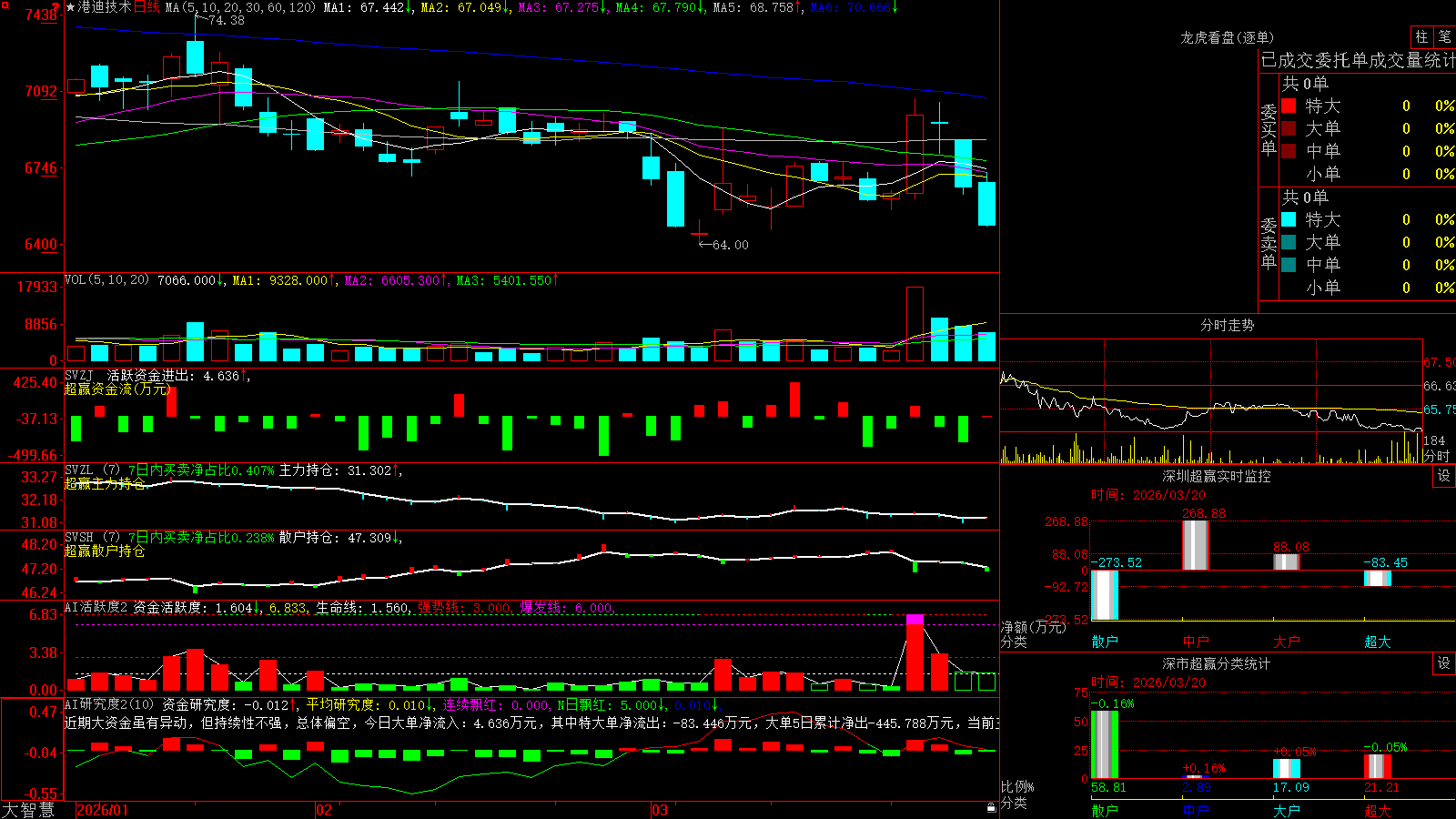Image resolution: width=1456 pixels, height=819 pixels.
Task: Click the 深市超赢分类统计 panel title
Action: pyautogui.click(x=1217, y=663)
